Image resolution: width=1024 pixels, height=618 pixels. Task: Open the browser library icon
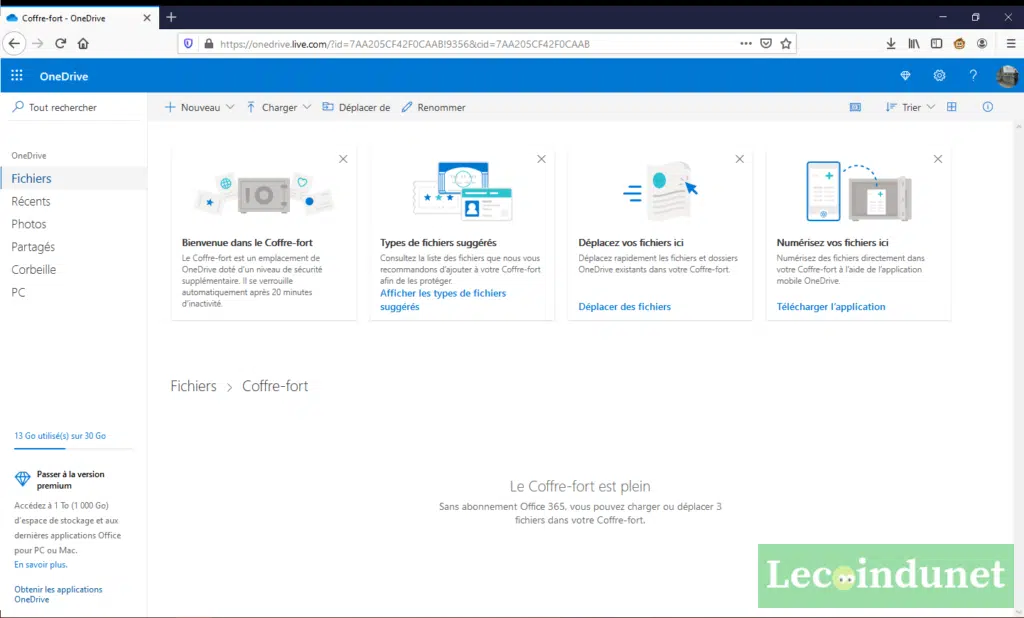tap(914, 44)
